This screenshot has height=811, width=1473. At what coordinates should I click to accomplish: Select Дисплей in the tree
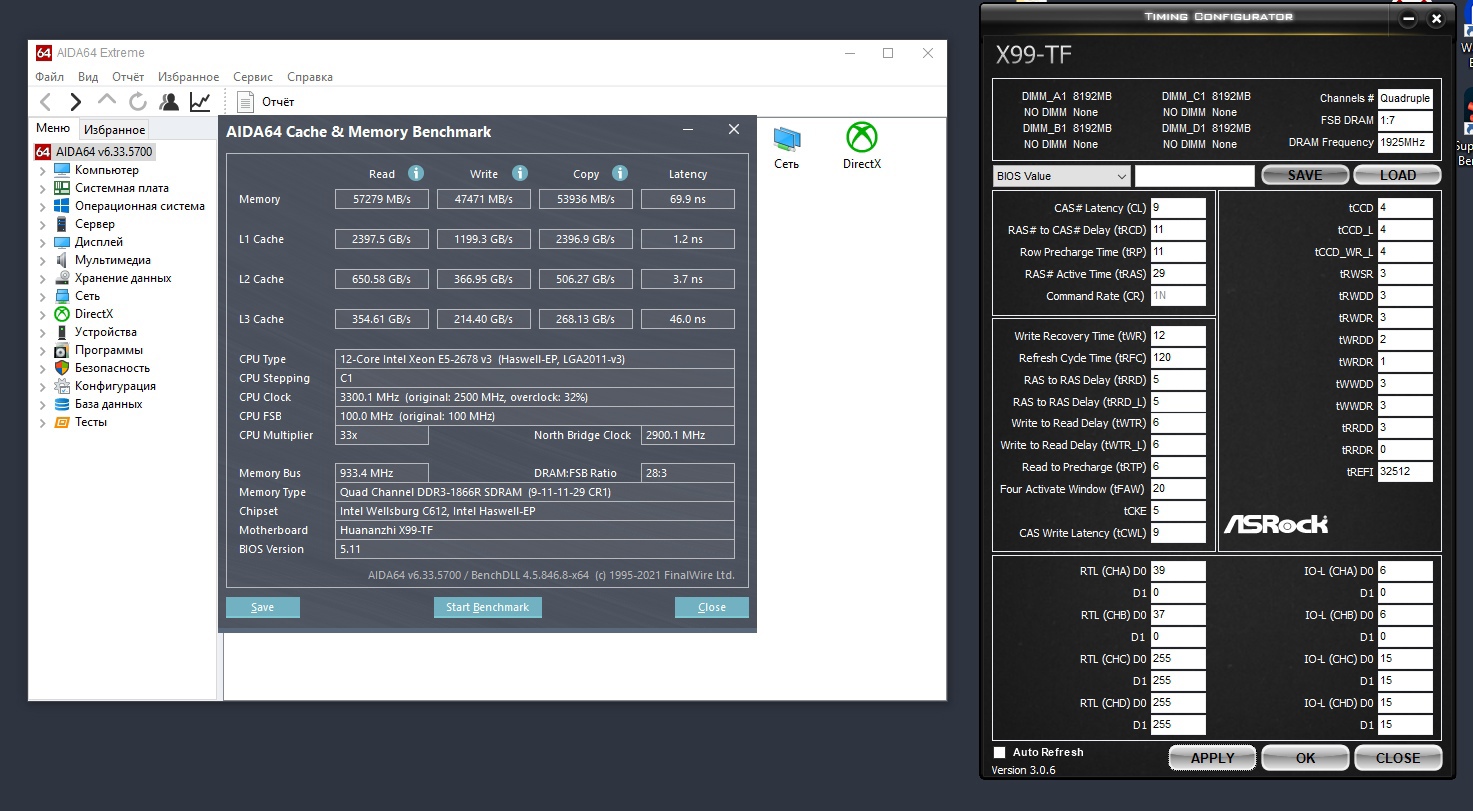pyautogui.click(x=98, y=242)
